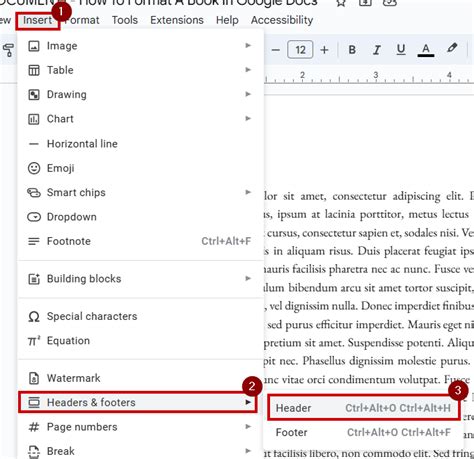Click the Drawing icon
474x459 pixels.
coord(34,95)
